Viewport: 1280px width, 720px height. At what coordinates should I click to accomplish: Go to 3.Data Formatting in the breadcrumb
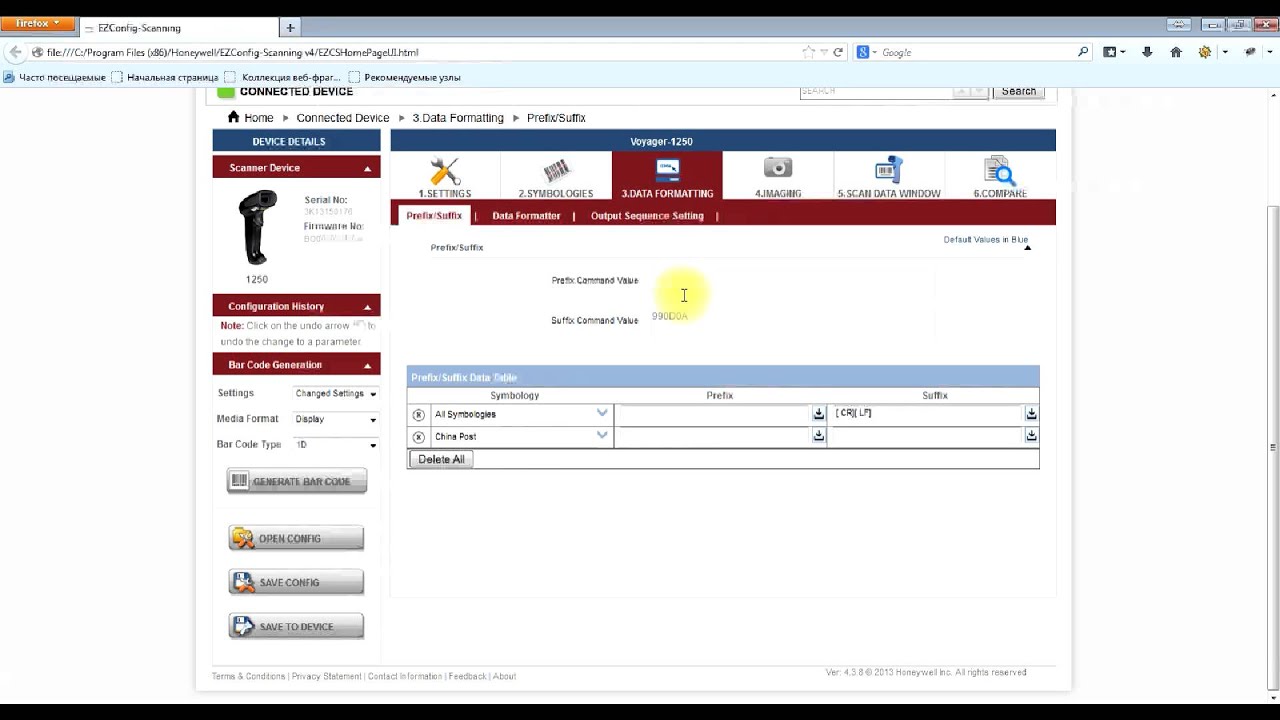click(x=458, y=118)
